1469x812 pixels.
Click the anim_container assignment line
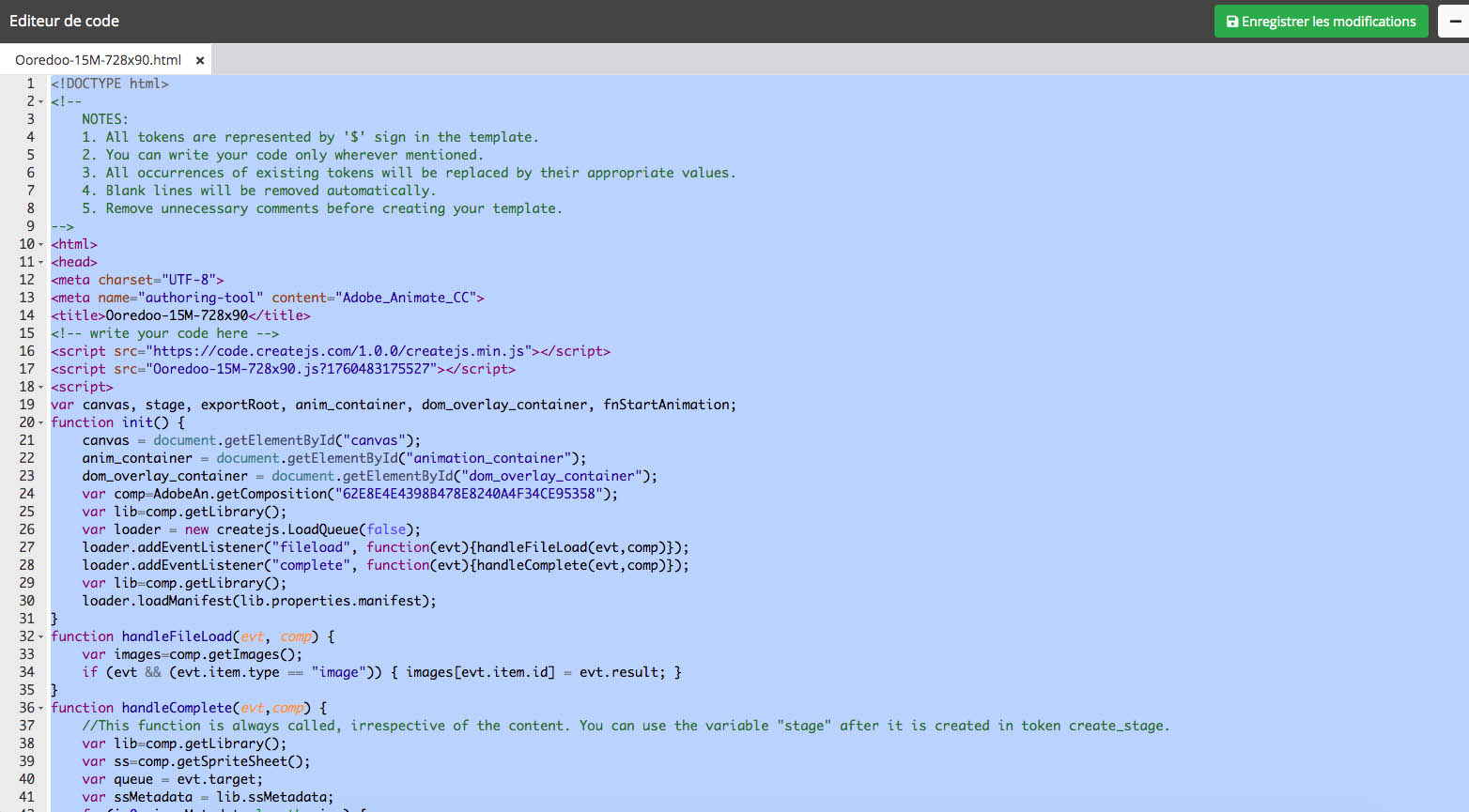click(x=334, y=458)
